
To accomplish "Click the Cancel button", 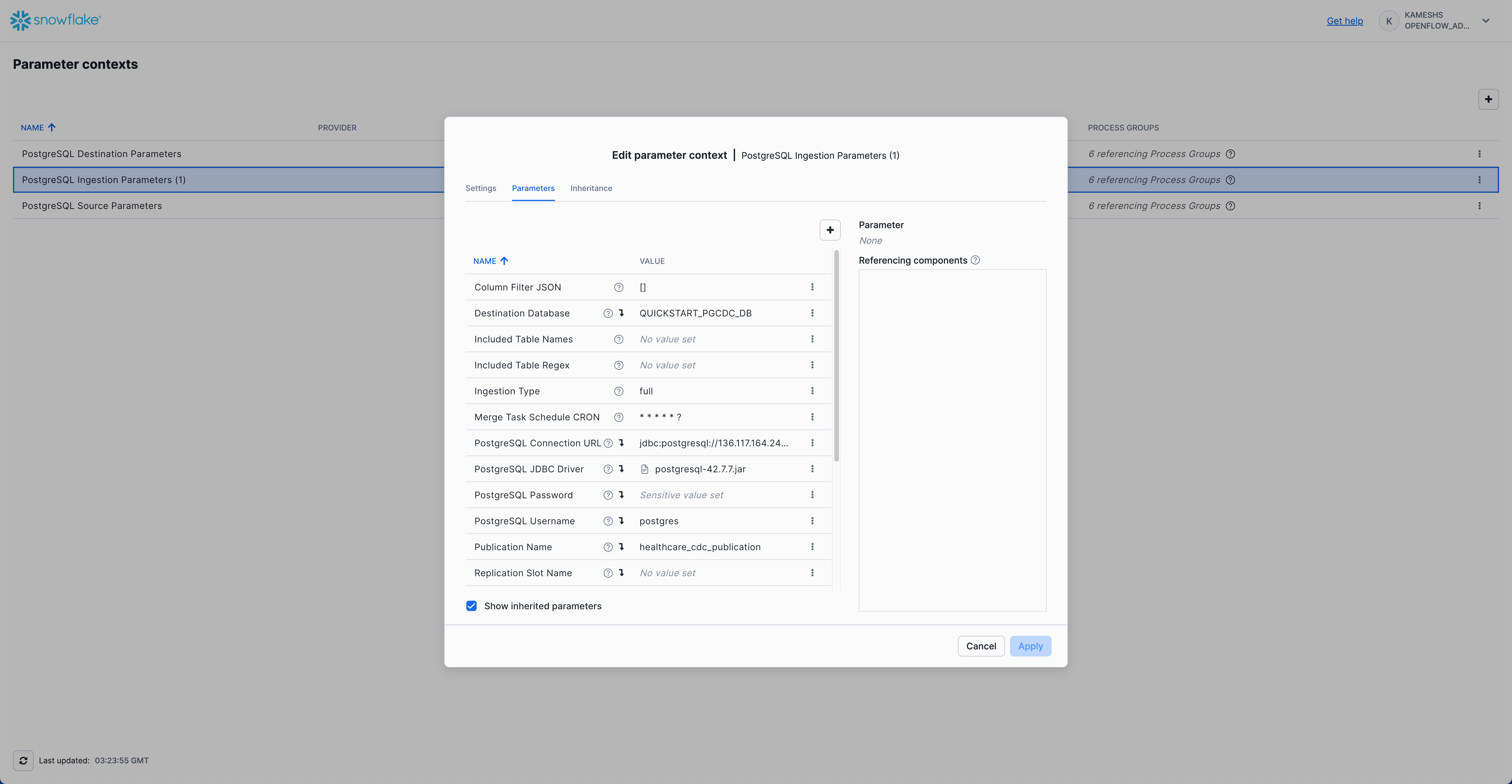I will tap(981, 646).
